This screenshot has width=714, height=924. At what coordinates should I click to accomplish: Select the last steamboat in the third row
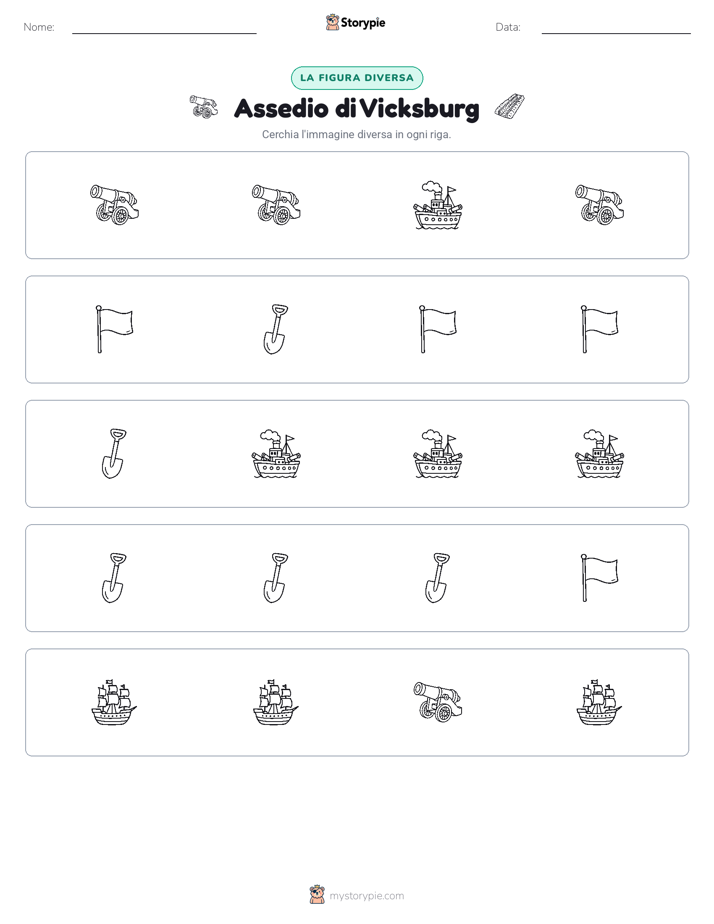coord(600,454)
